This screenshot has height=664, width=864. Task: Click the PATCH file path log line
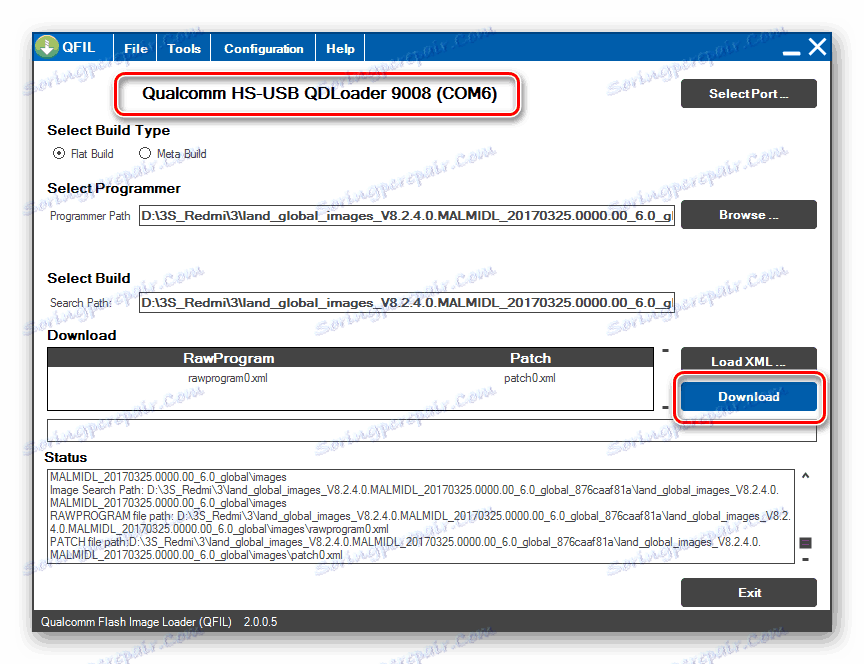click(x=406, y=548)
